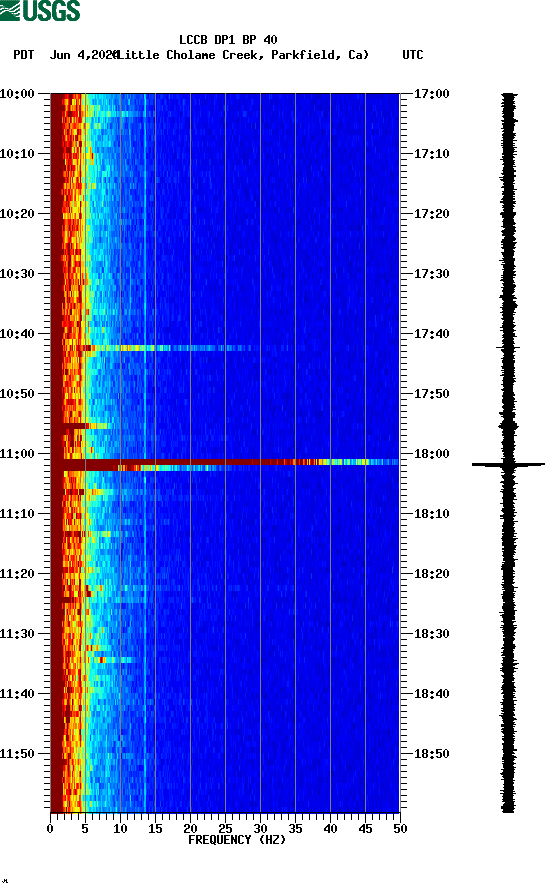Click the '40' Hz frequency axis label
The width and height of the screenshot is (552, 892).
pyautogui.click(x=330, y=829)
